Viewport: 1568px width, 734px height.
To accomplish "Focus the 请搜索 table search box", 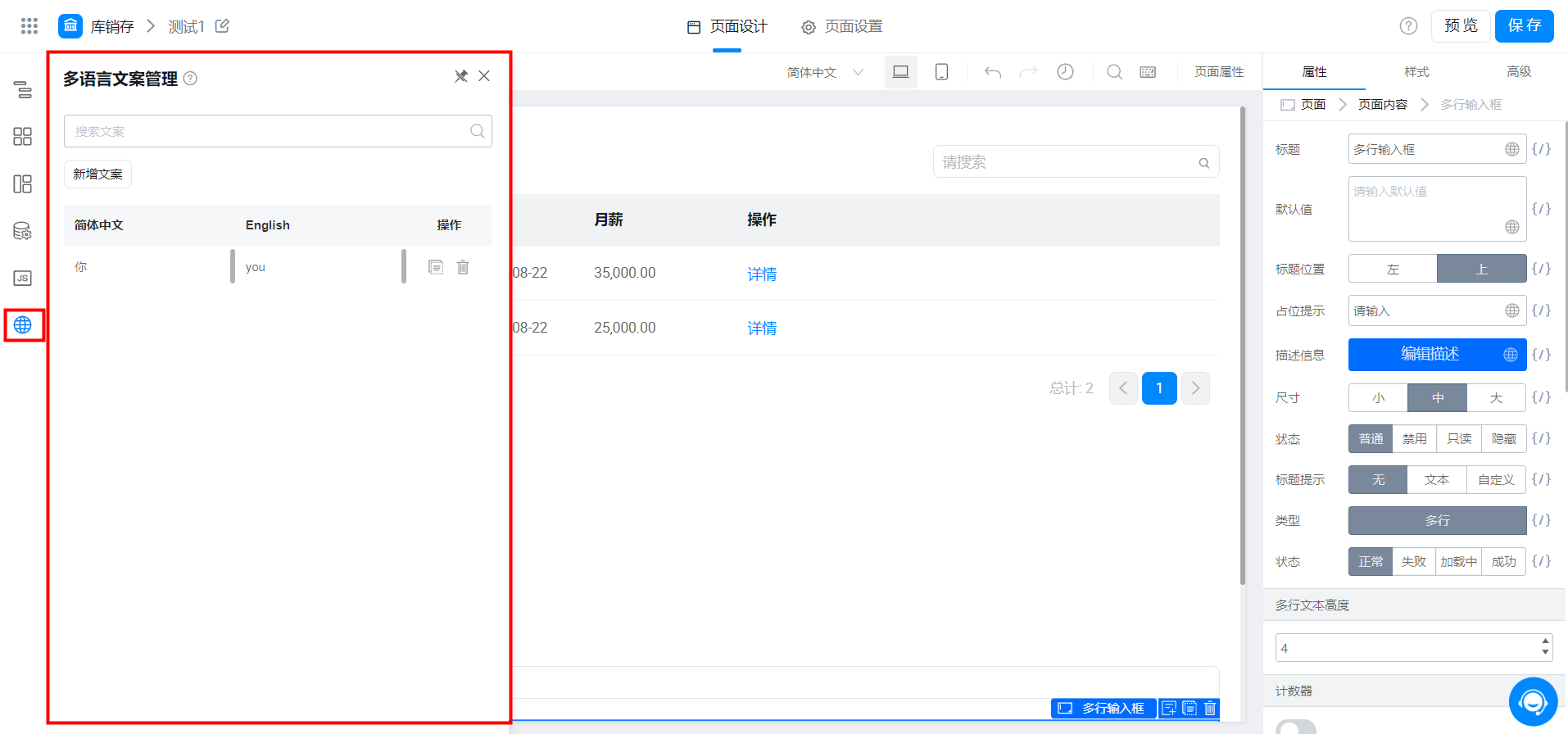I will [1076, 162].
